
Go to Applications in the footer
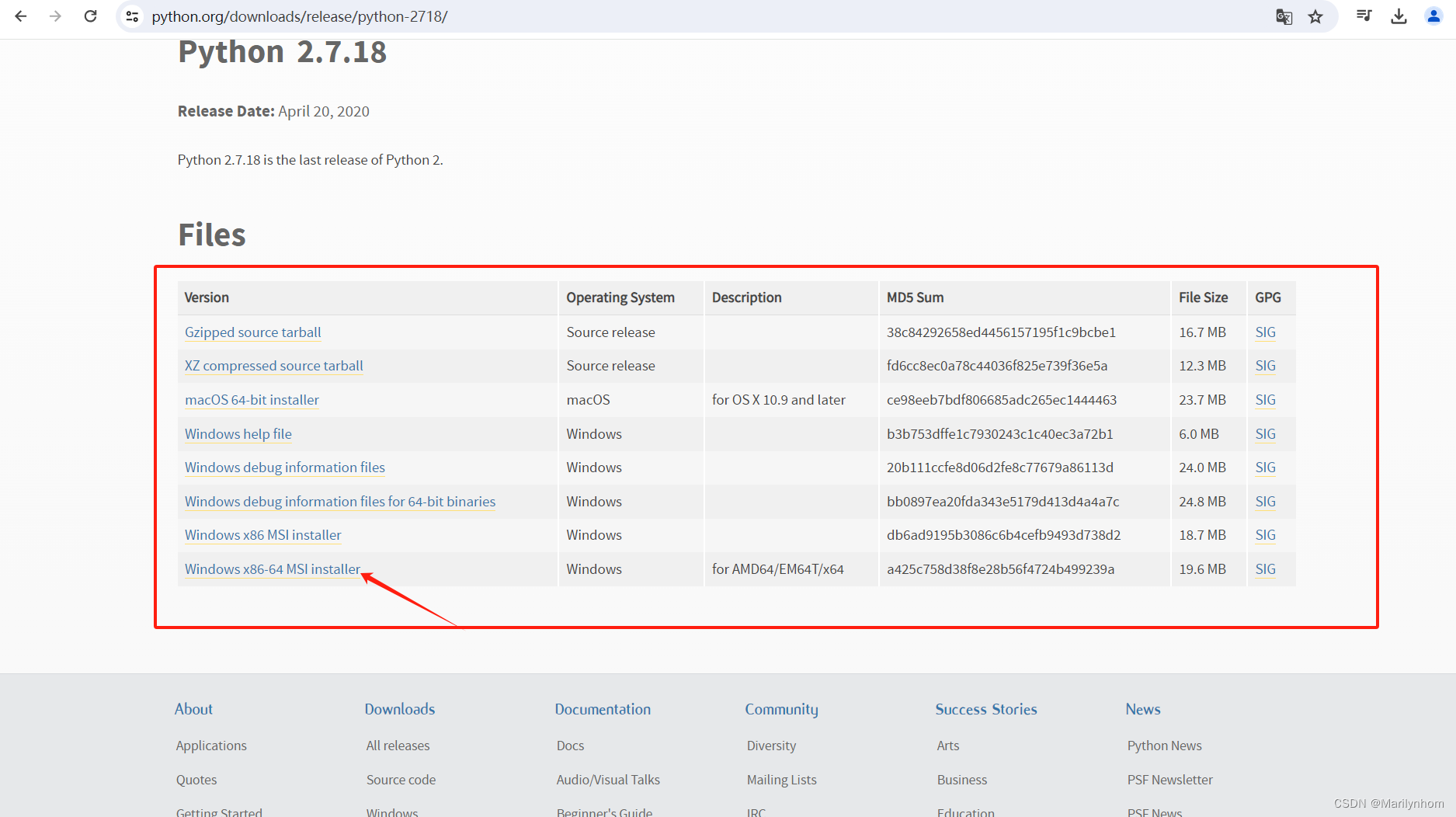click(211, 746)
